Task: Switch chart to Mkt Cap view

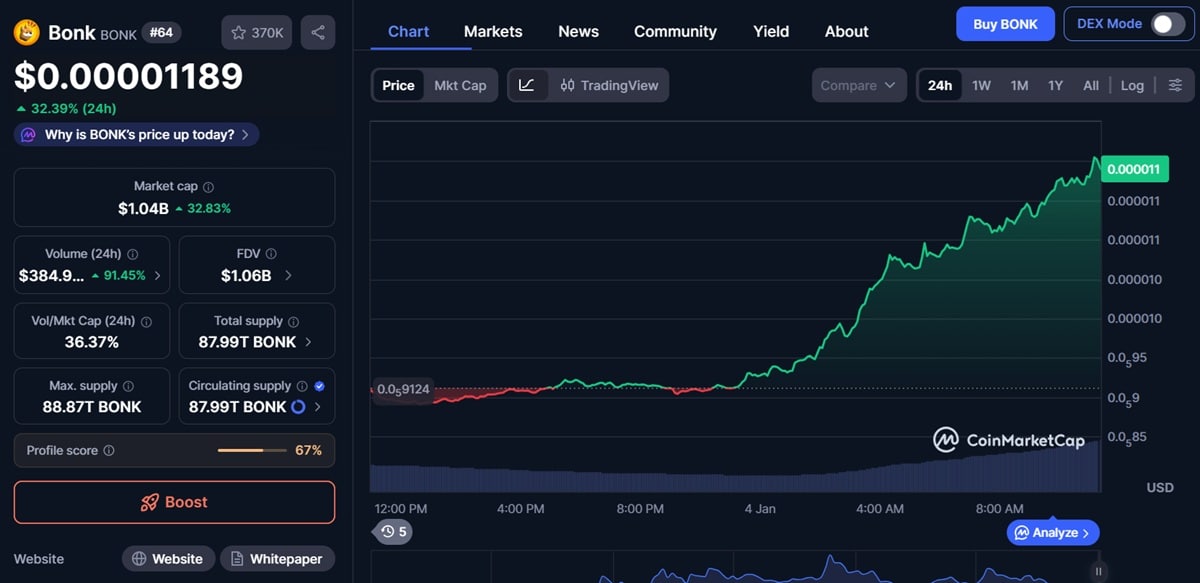Action: [460, 85]
